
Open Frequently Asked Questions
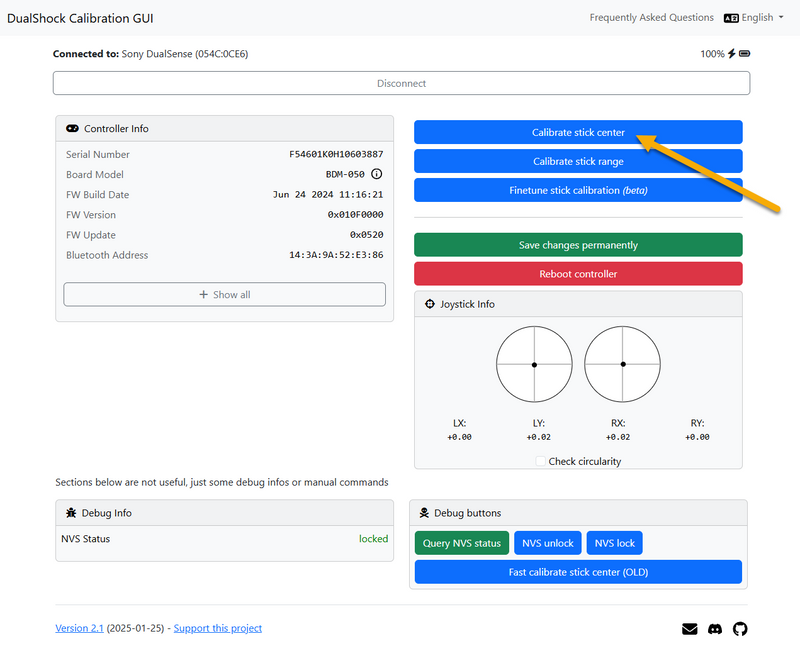coord(651,18)
